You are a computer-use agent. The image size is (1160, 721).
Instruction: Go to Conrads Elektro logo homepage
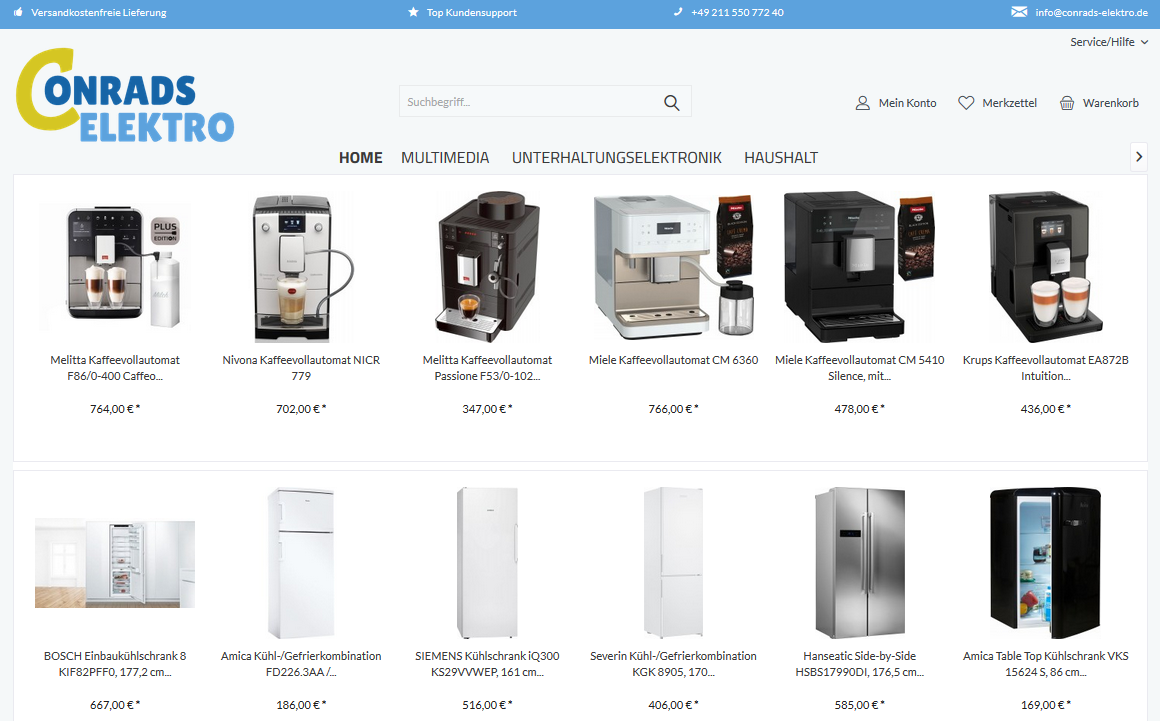[x=125, y=97]
